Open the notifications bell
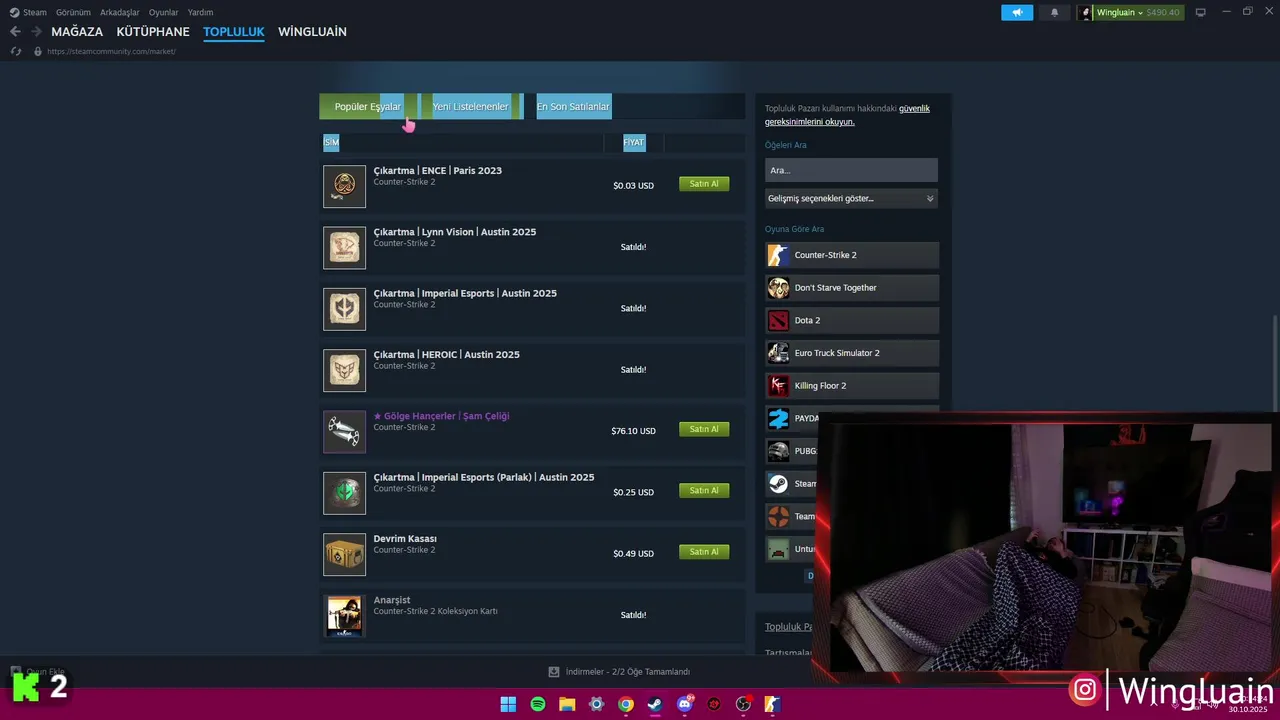 [x=1054, y=12]
